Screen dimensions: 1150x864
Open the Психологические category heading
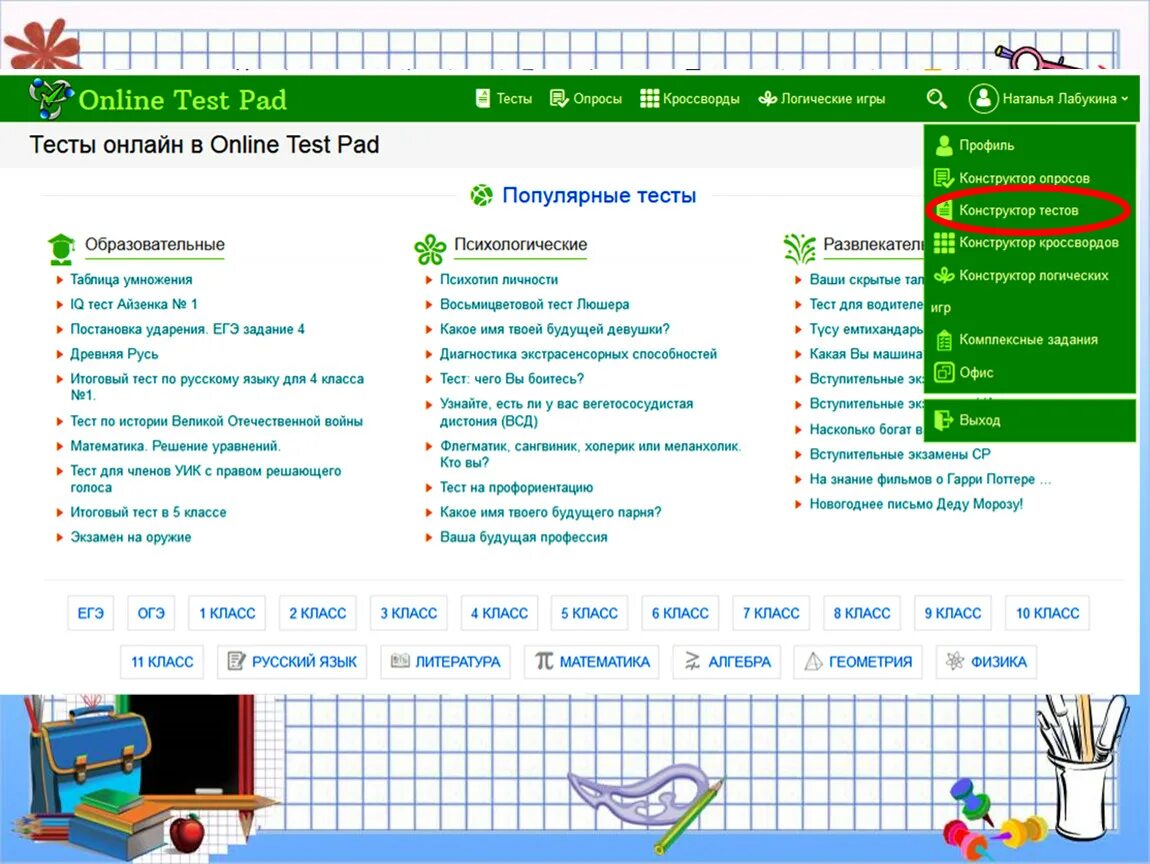tap(521, 245)
